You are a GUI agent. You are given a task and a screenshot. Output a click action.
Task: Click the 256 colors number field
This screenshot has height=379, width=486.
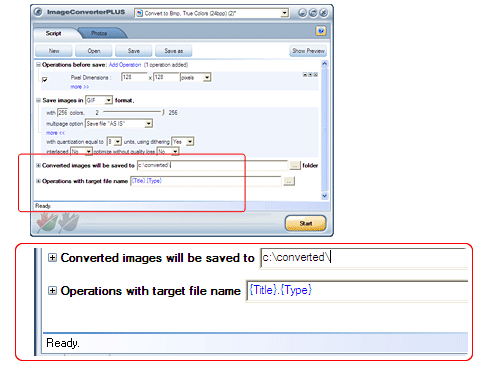[x=63, y=113]
